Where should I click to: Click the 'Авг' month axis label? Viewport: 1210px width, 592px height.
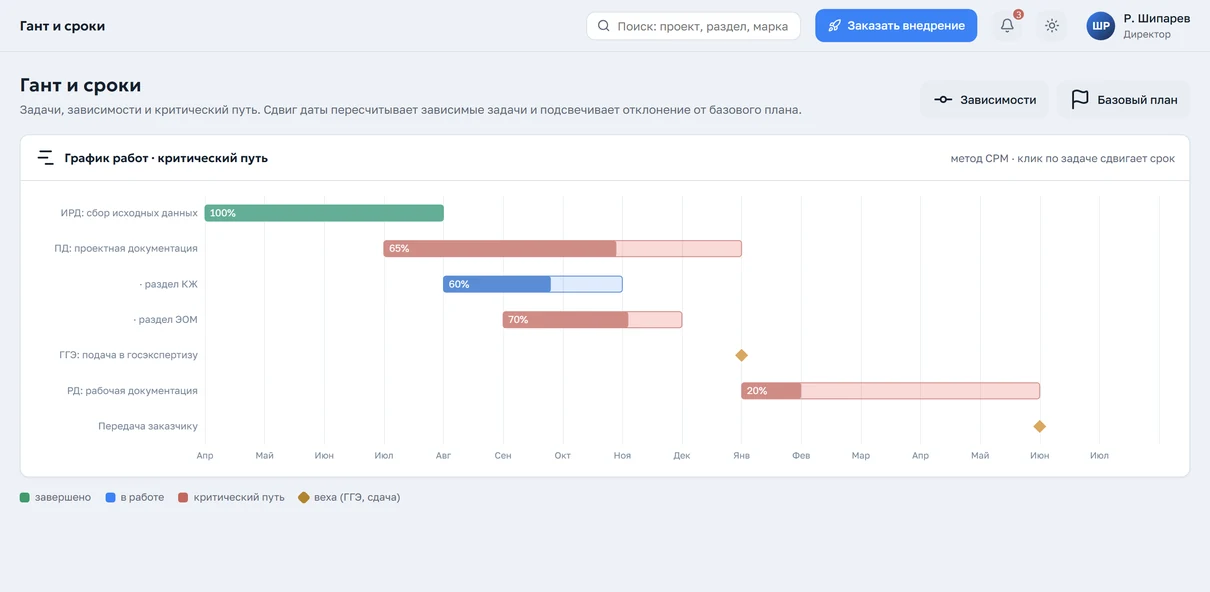(x=444, y=456)
